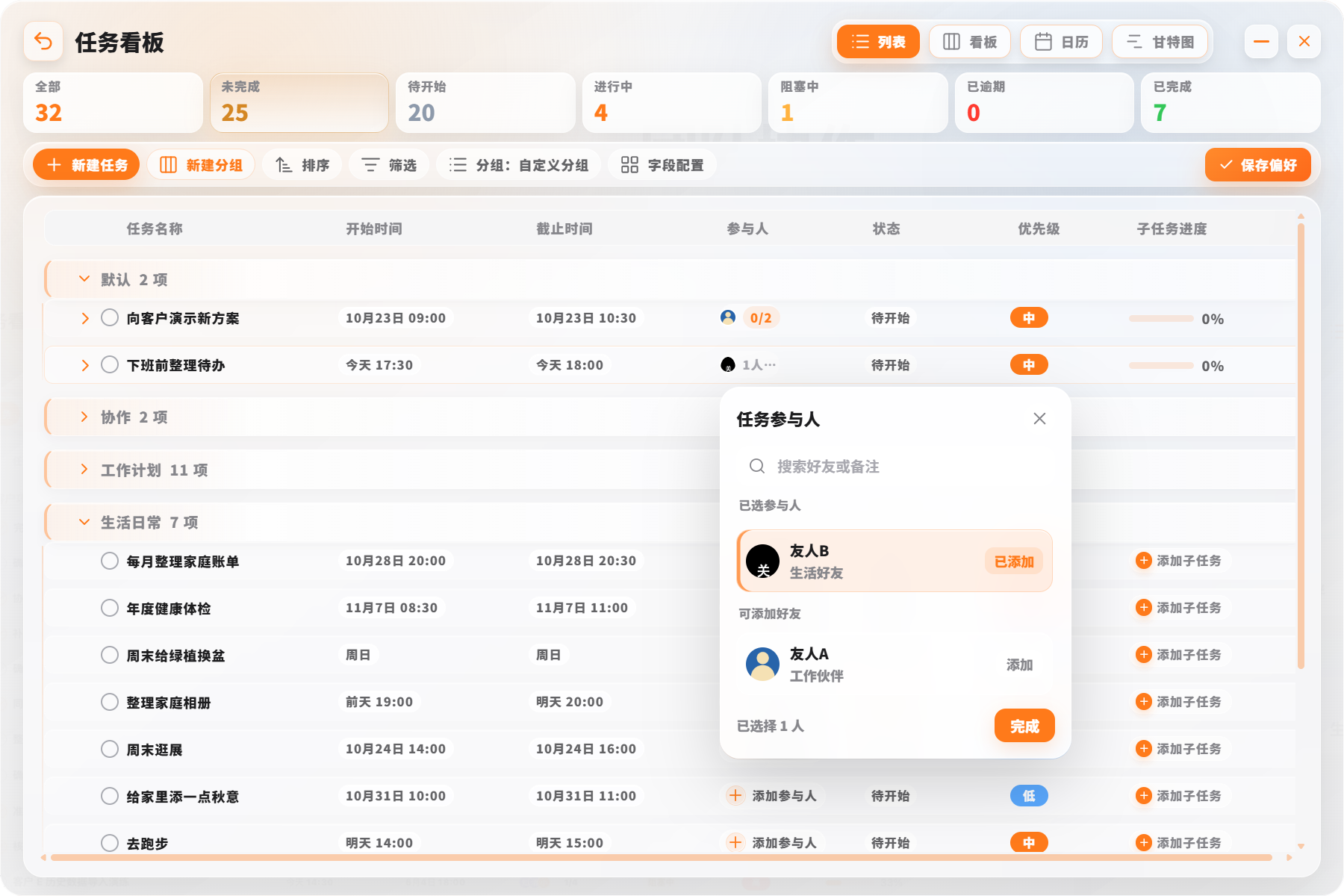Click 保存偏好 button
Screen dimensions: 1344x896
coord(1258,165)
